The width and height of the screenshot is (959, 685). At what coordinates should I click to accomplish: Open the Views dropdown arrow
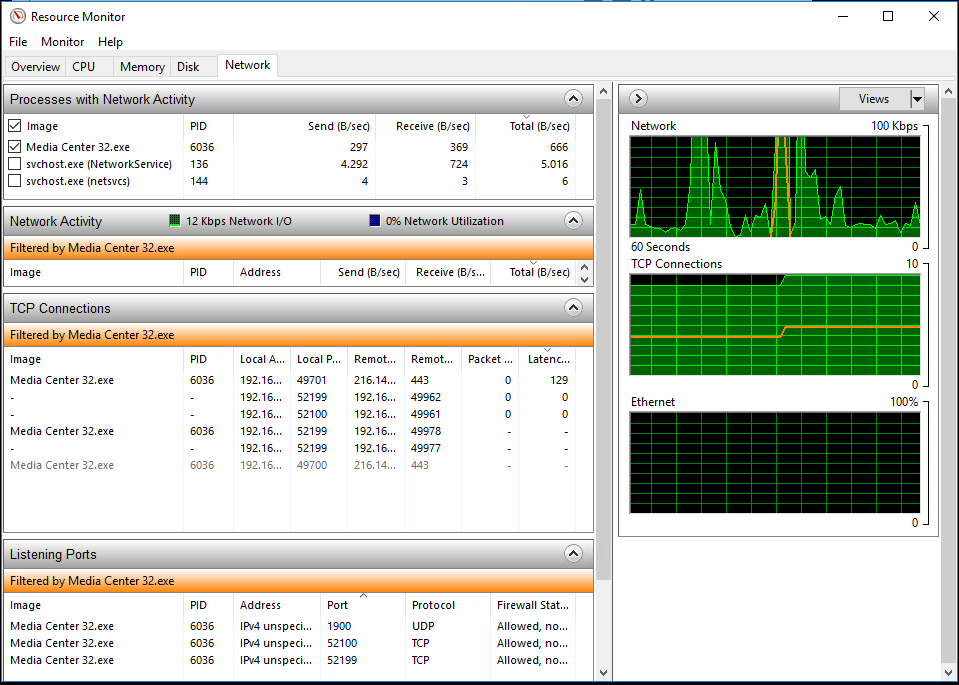[x=916, y=99]
